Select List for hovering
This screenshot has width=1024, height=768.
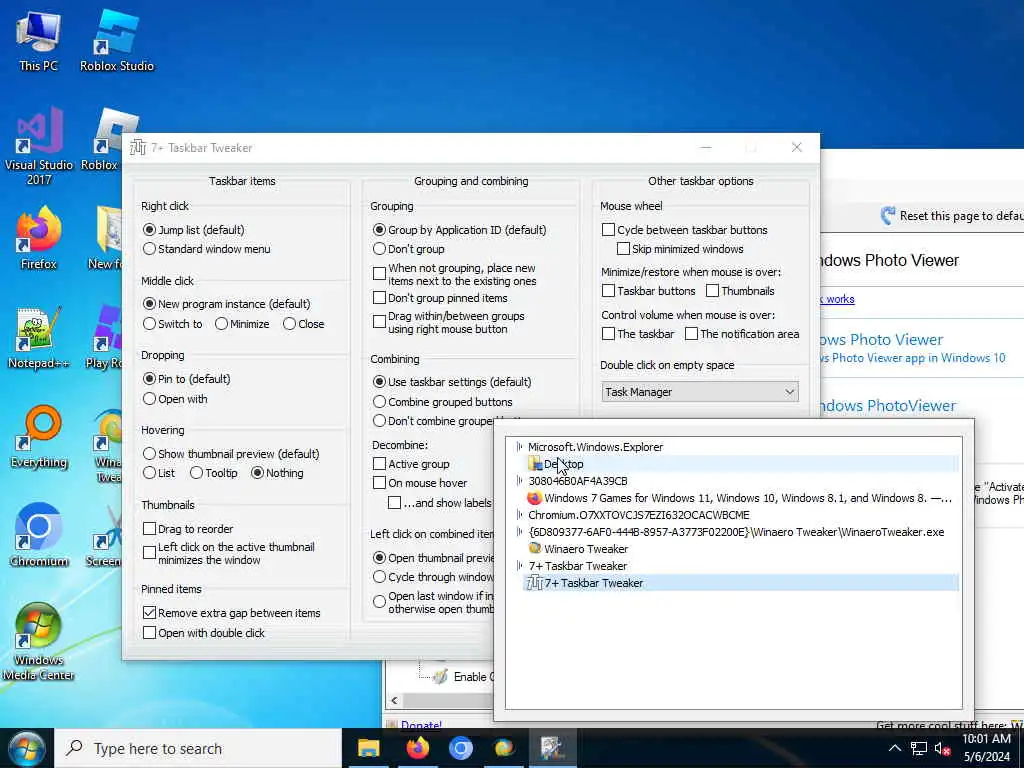[150, 473]
